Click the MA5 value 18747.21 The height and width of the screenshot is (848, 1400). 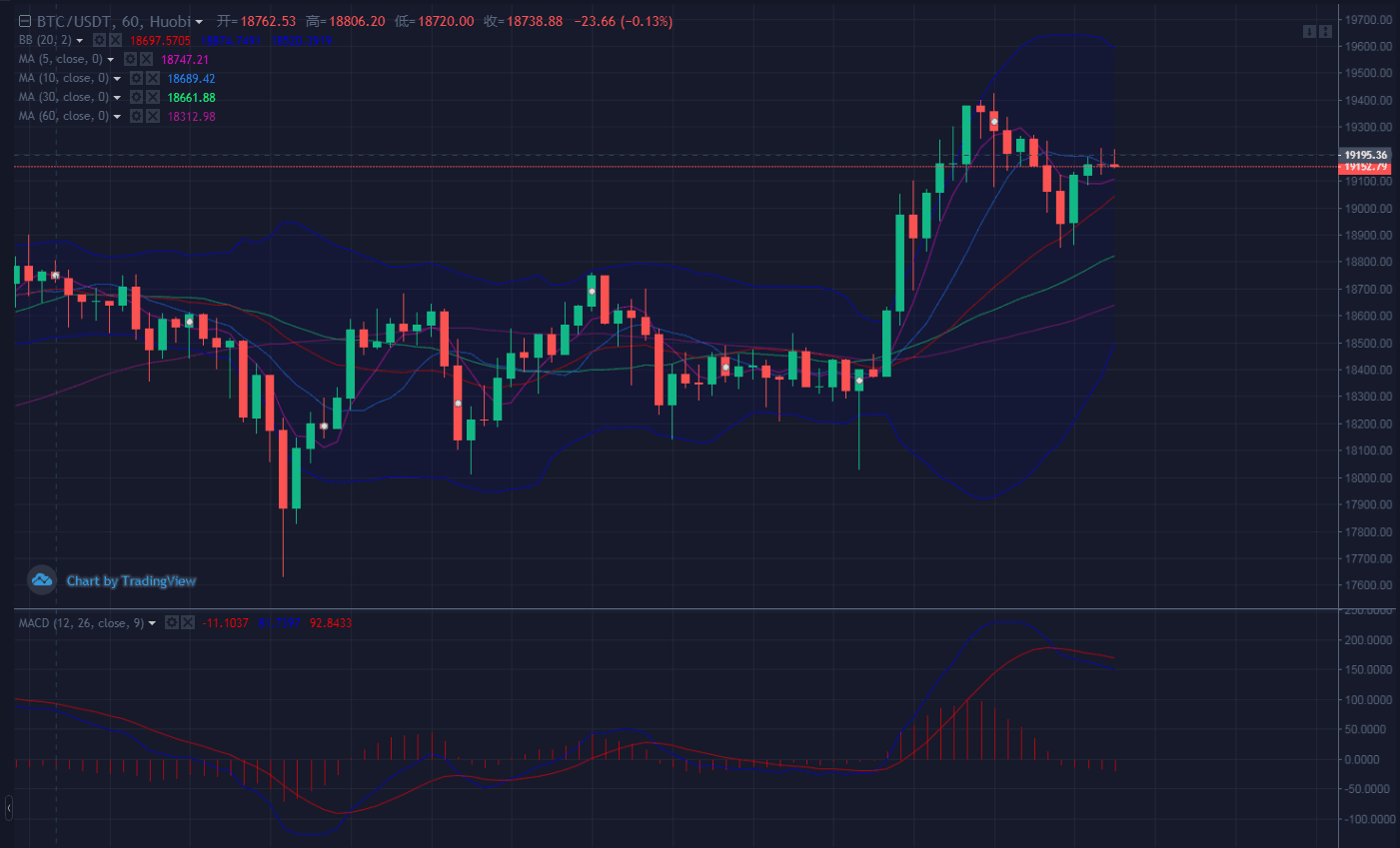point(185,60)
